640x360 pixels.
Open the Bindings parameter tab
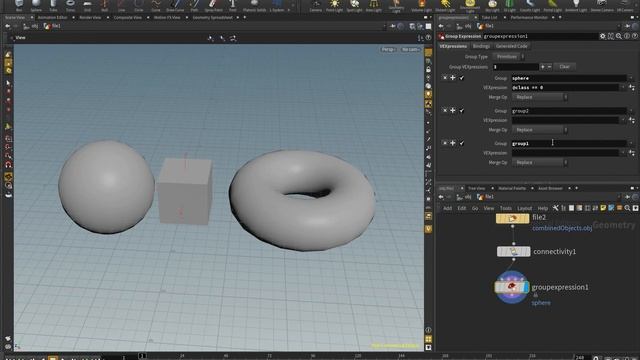tap(481, 46)
